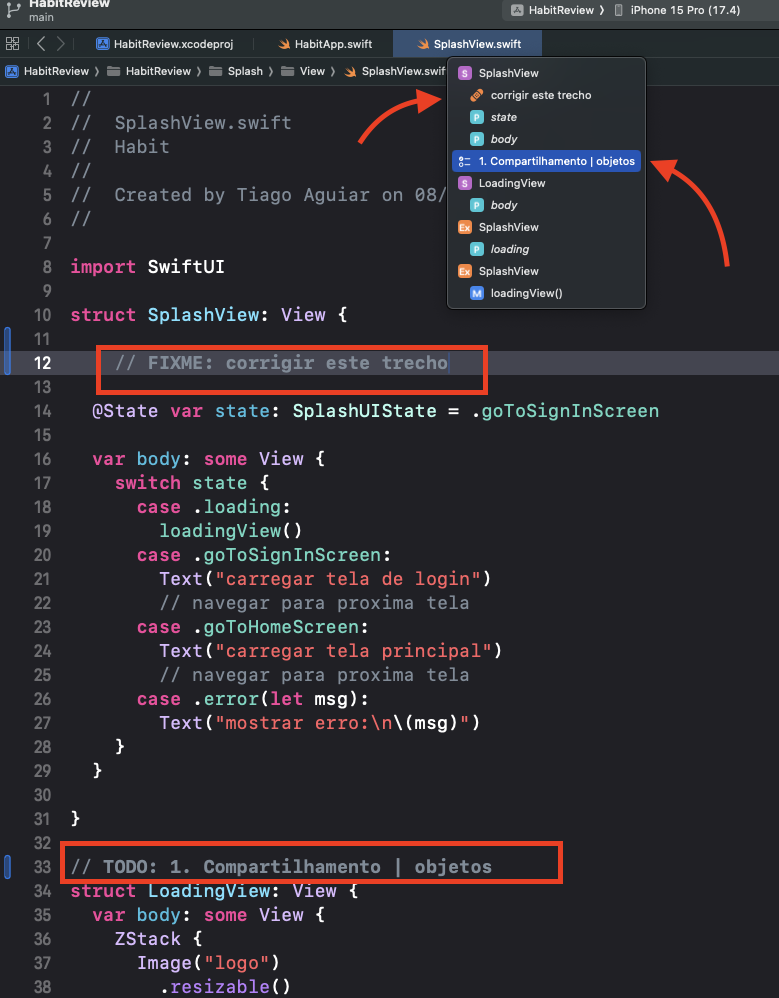779x998 pixels.
Task: Open the related items grid menu icon
Action: click(12, 44)
